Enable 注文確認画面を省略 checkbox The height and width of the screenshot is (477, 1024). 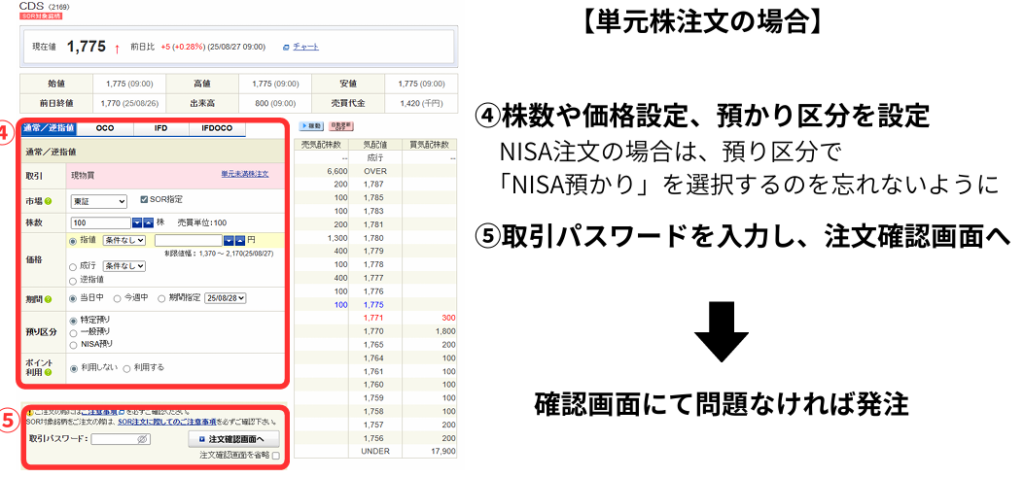point(275,456)
